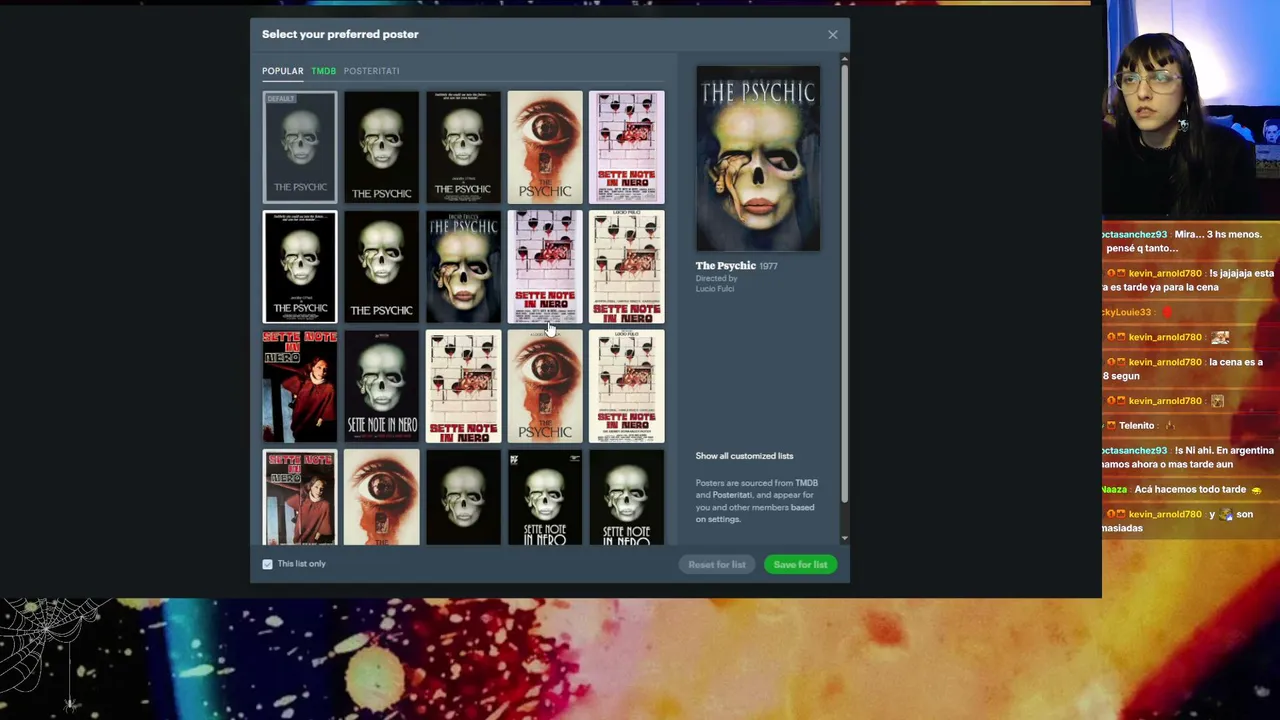Click the green 'Save for list' button
1280x720 pixels.
[800, 565]
